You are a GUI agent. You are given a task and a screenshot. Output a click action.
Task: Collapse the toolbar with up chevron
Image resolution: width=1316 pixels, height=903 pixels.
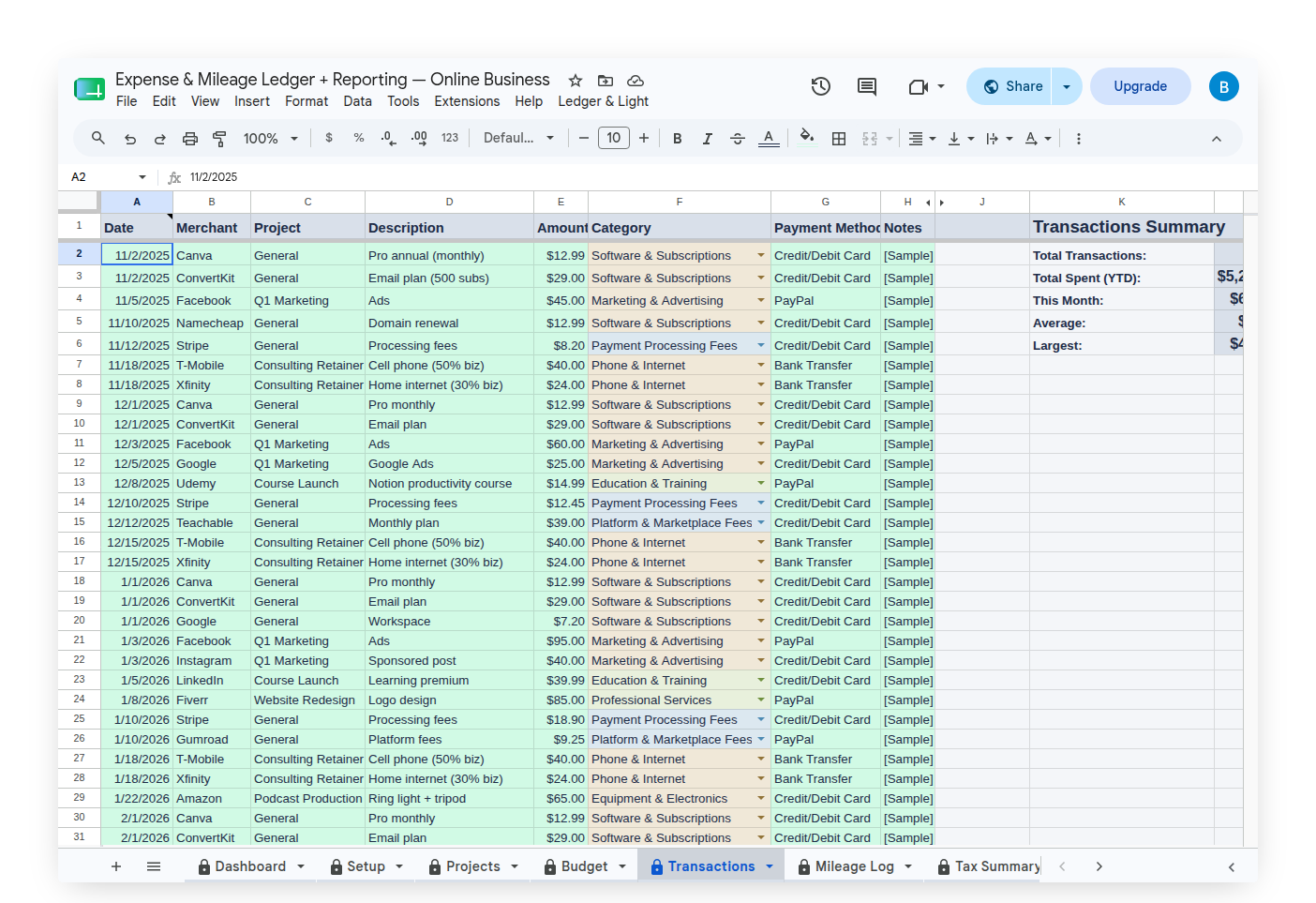1217,139
